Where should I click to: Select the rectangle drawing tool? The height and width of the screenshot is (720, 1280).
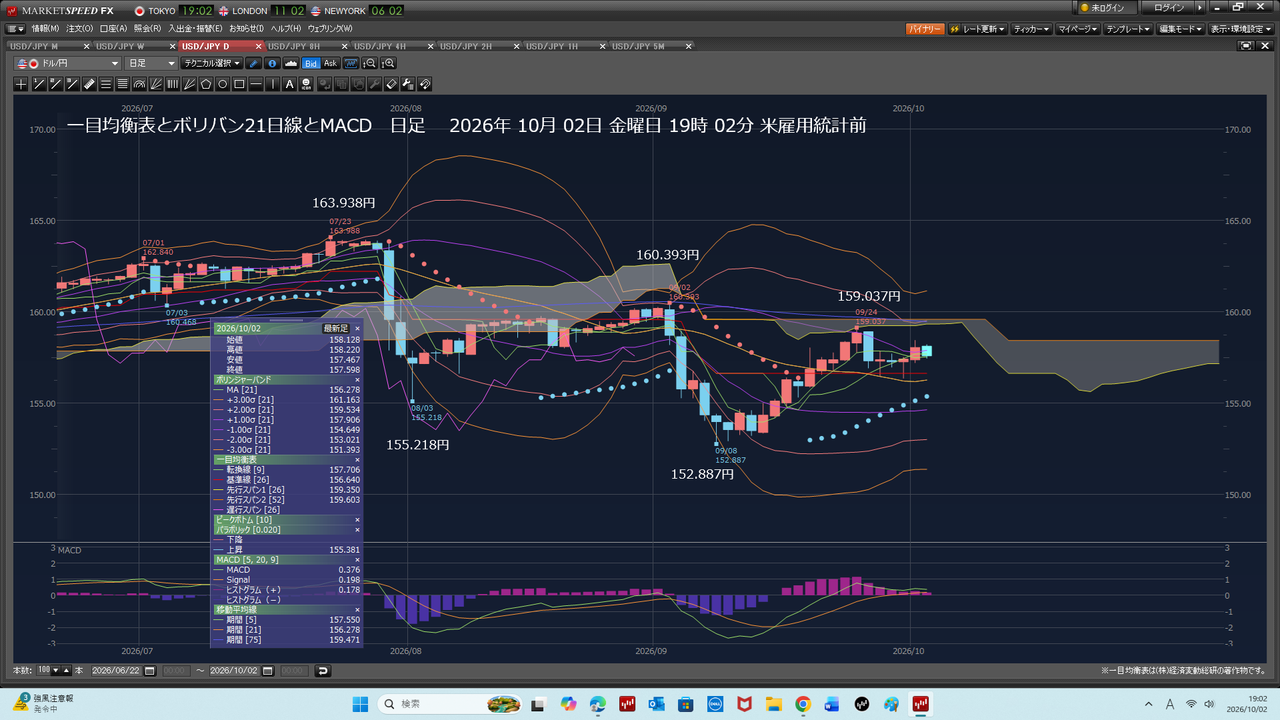240,84
